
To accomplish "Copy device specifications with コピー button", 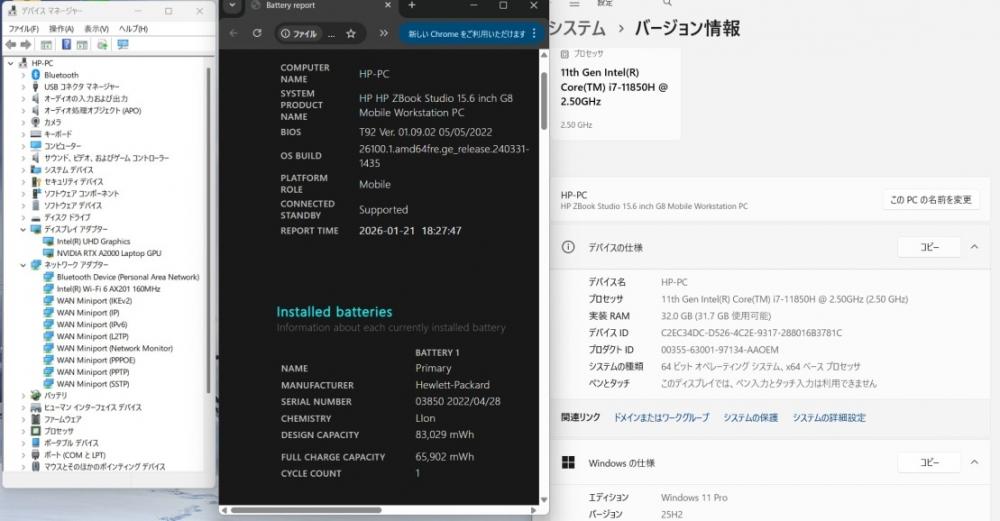I will (x=929, y=247).
